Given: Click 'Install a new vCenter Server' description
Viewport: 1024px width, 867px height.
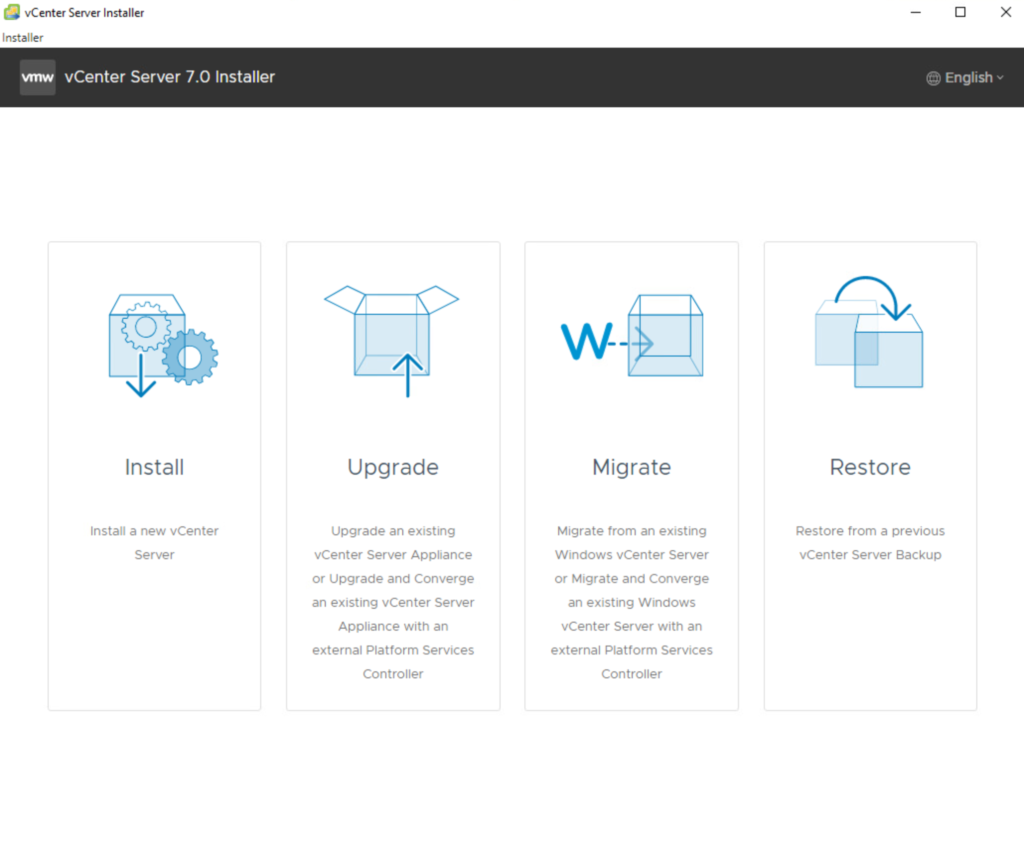Looking at the screenshot, I should [x=154, y=542].
